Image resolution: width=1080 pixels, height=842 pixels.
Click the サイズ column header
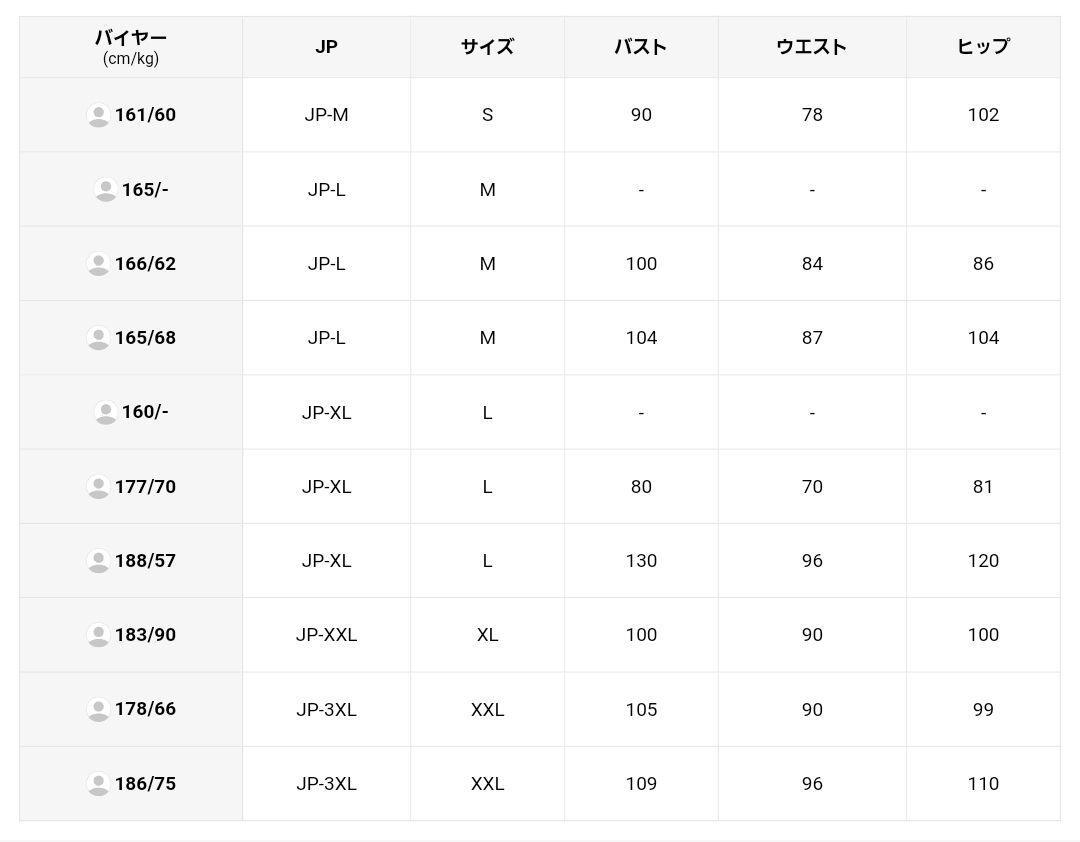[x=487, y=47]
